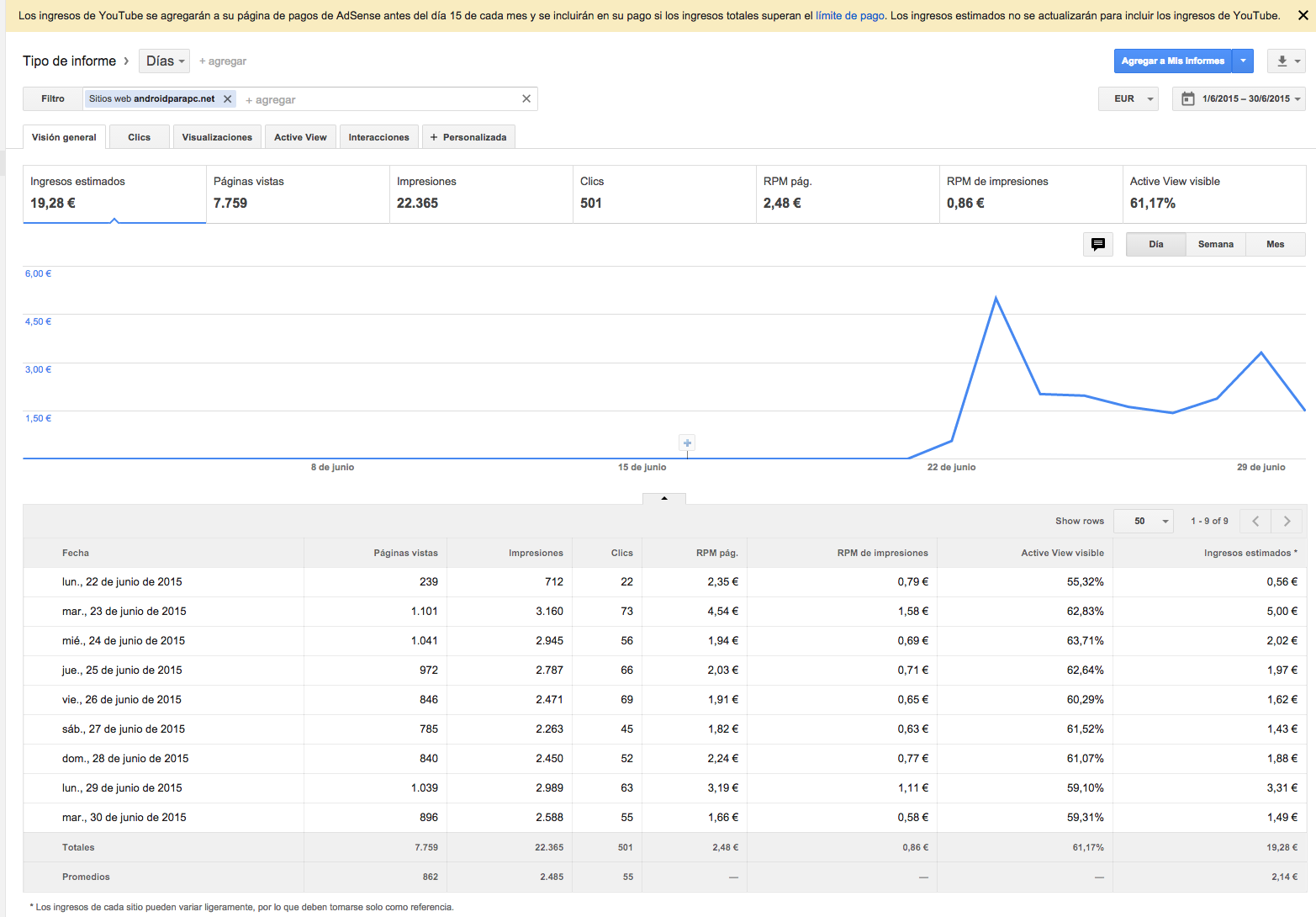Collapse the chart with the up arrow

click(x=664, y=498)
